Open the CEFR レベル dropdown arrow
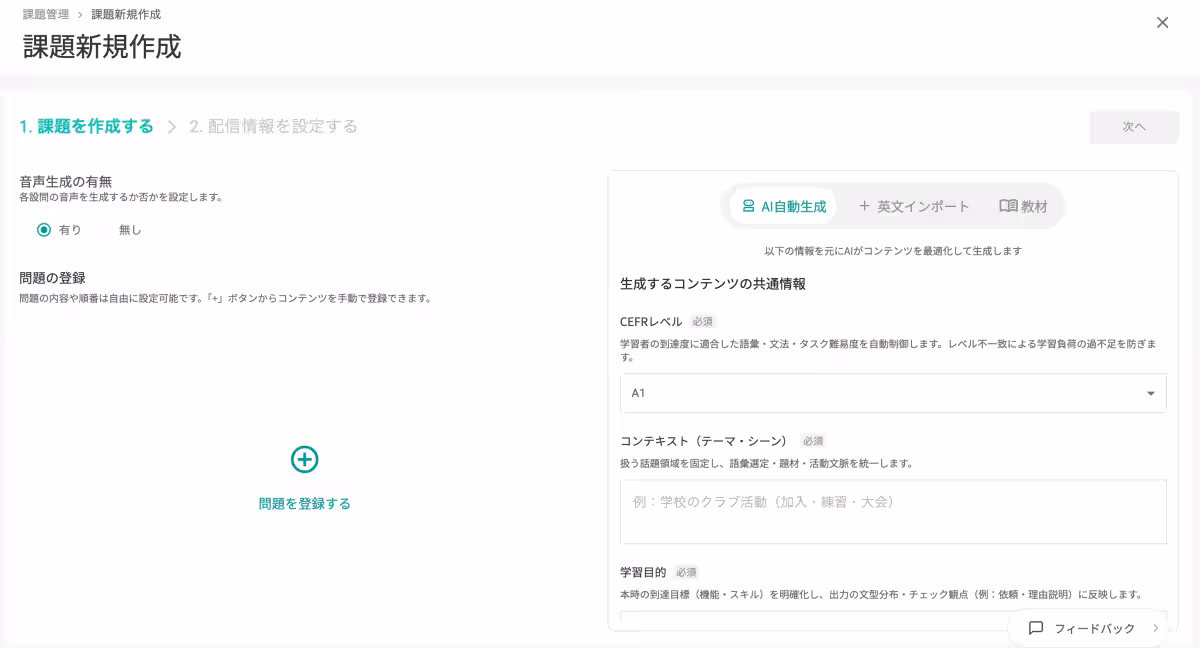The width and height of the screenshot is (1200, 648). 1148,392
